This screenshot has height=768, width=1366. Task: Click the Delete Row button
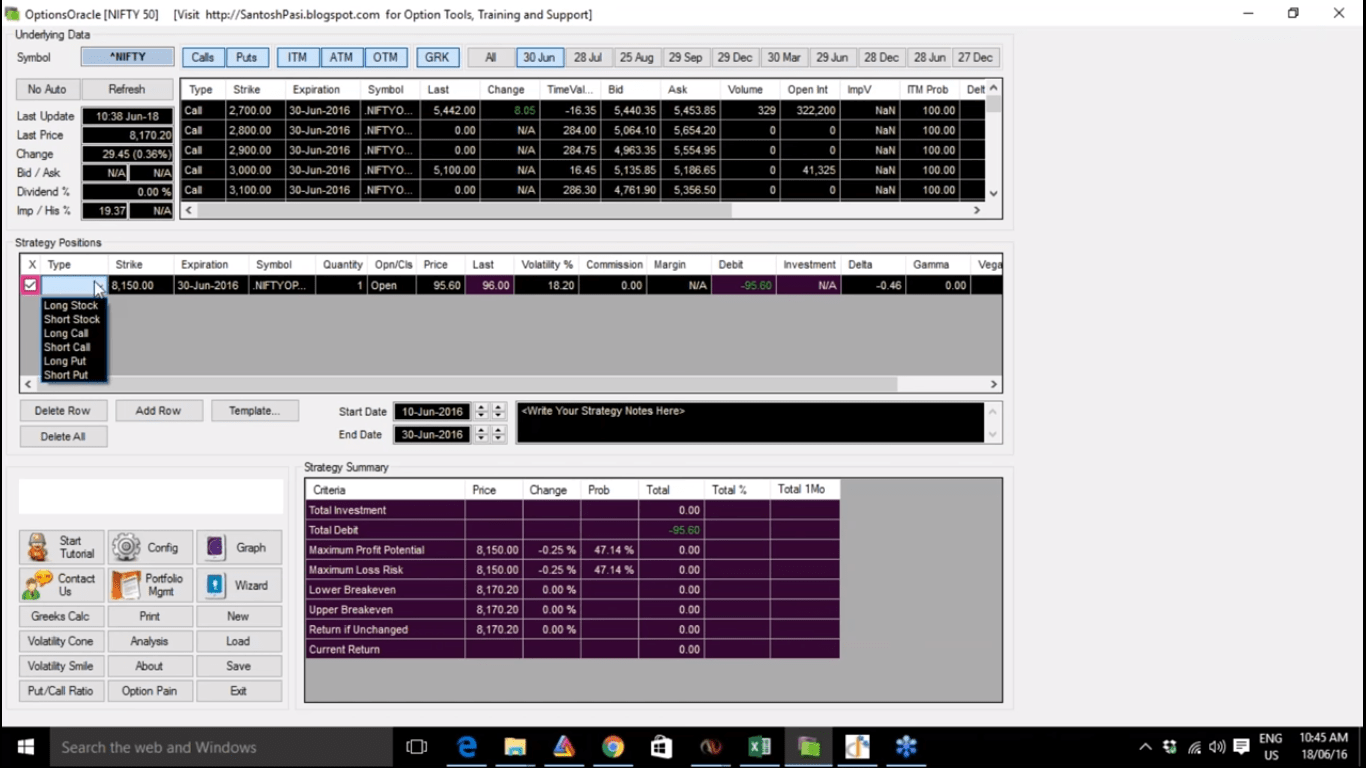click(63, 411)
